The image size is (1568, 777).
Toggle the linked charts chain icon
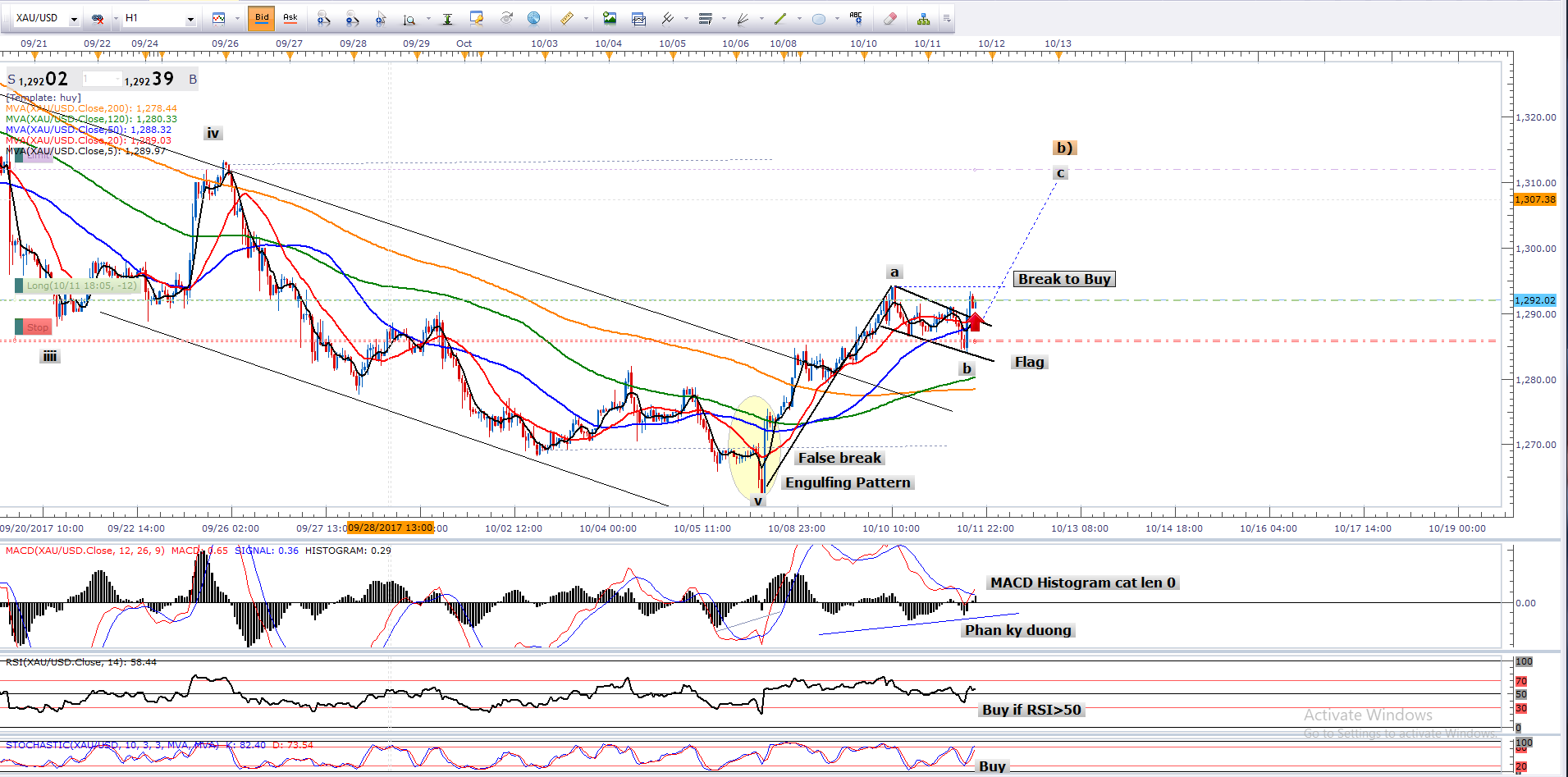click(98, 18)
